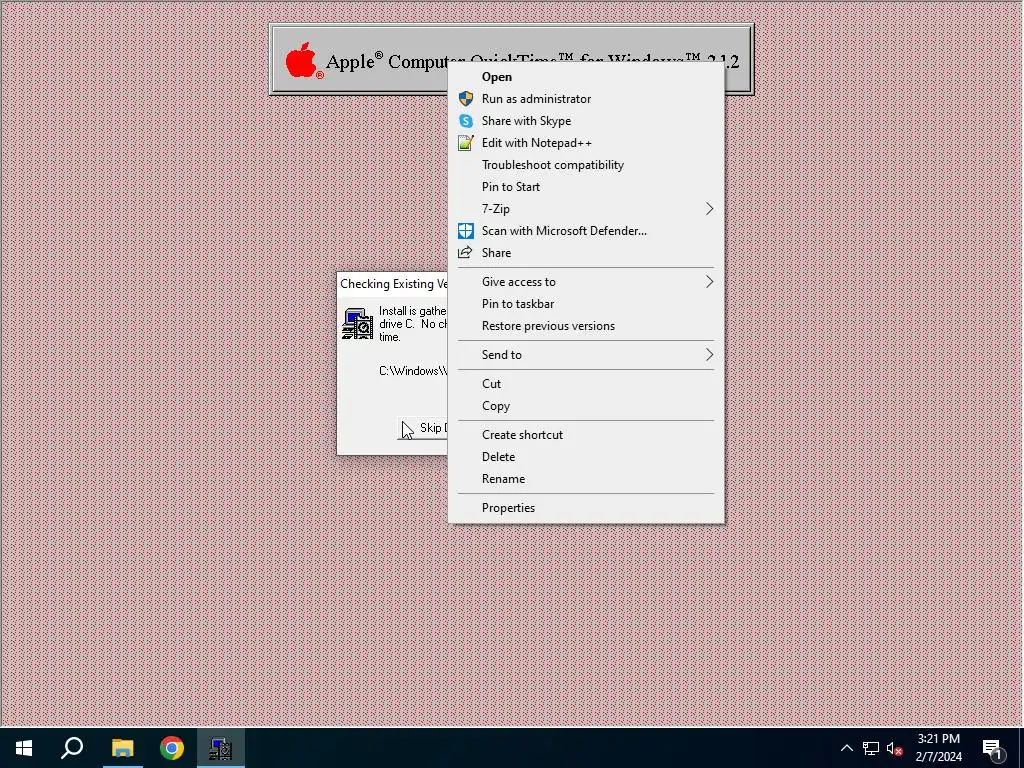The width and height of the screenshot is (1024, 768).
Task: Click the installer computer icon in the dialog
Action: (357, 324)
